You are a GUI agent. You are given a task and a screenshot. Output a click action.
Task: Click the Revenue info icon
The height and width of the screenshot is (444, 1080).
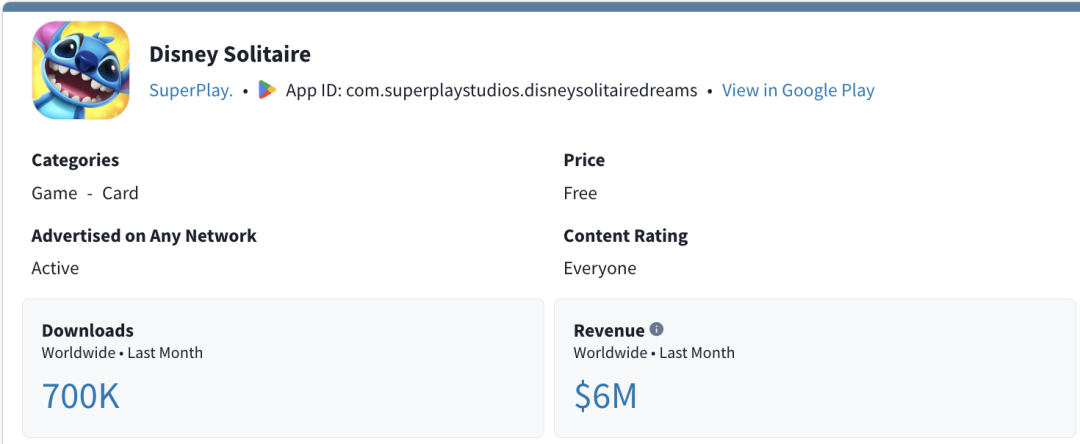(656, 330)
